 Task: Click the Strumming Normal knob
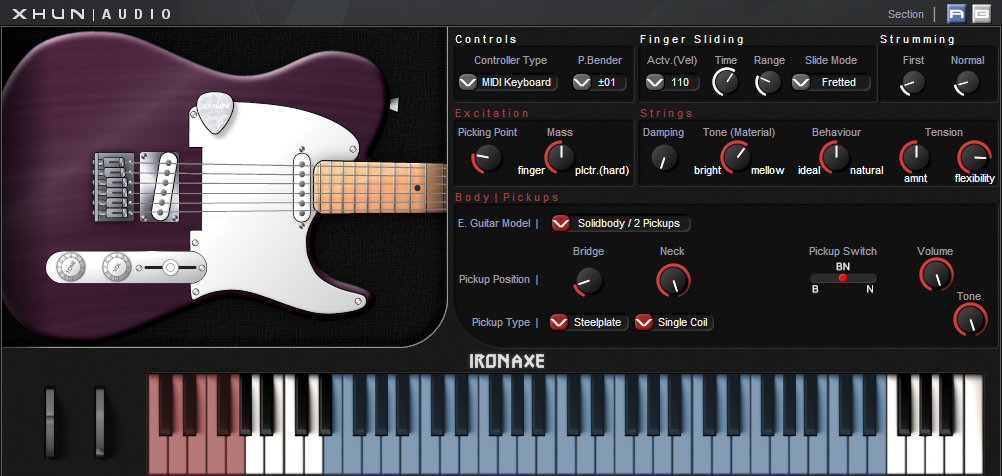click(x=966, y=82)
